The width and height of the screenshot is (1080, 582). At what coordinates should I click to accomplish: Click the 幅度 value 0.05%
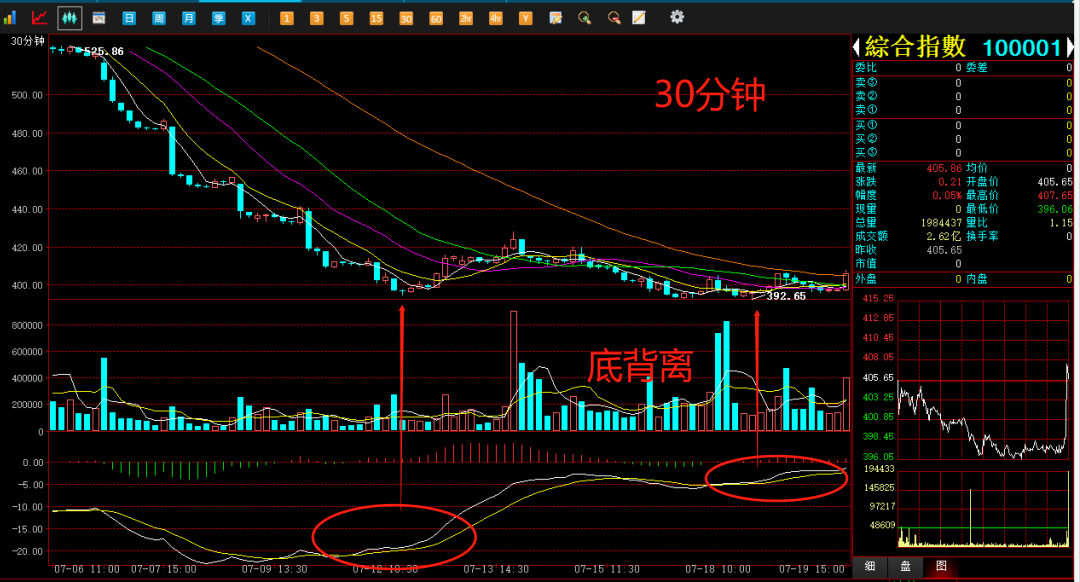click(x=947, y=196)
